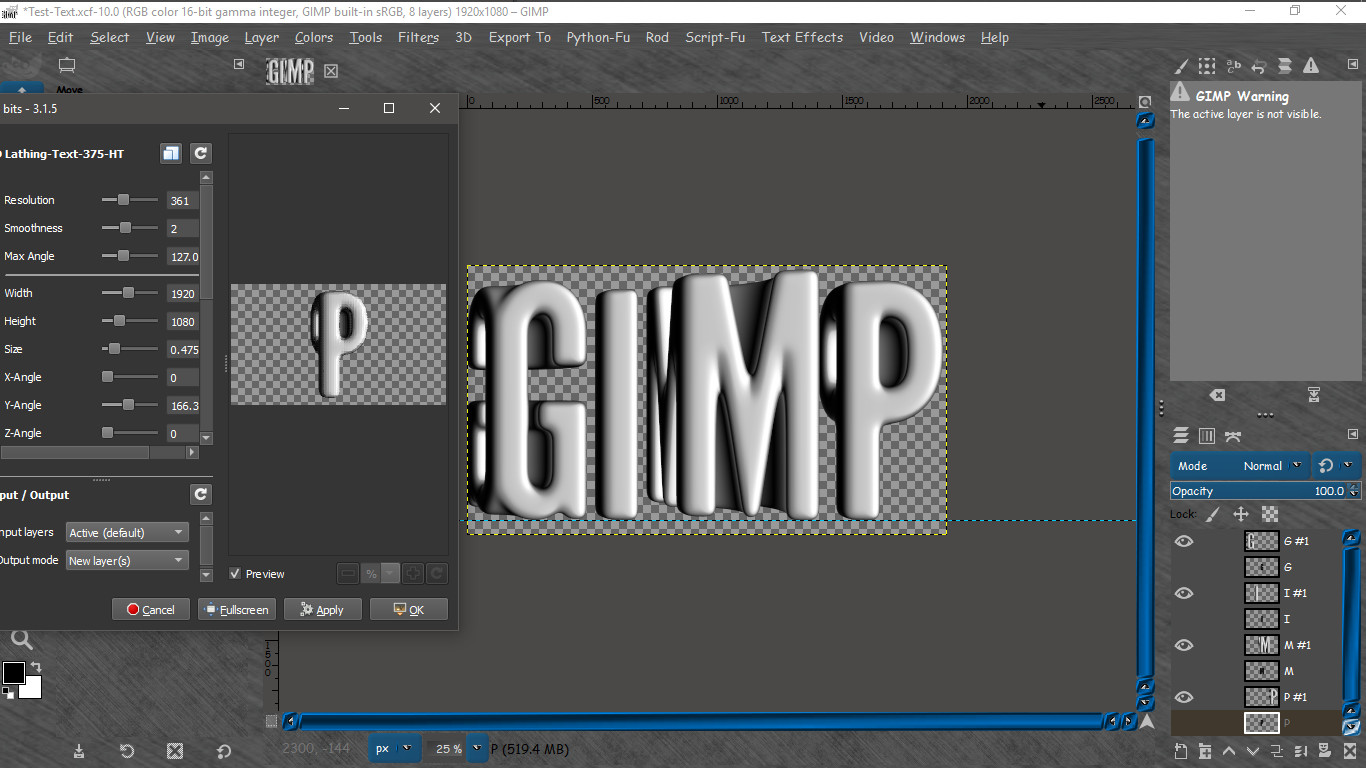1366x768 pixels.
Task: Toggle the filter preview split-view button
Action: pos(172,153)
